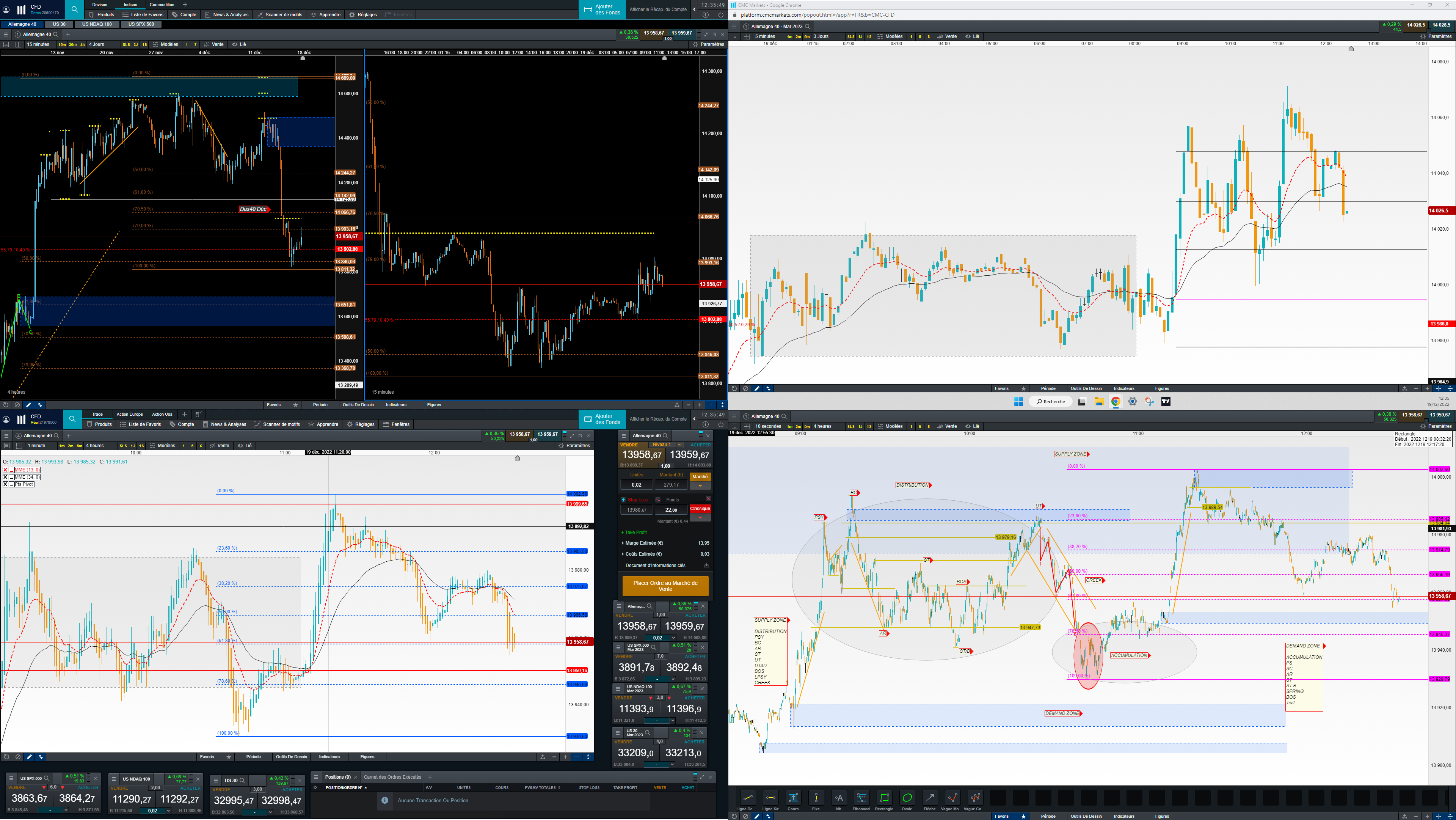The width and height of the screenshot is (1456, 820).
Task: Download the Document d'Informations clés
Action: (x=706, y=566)
